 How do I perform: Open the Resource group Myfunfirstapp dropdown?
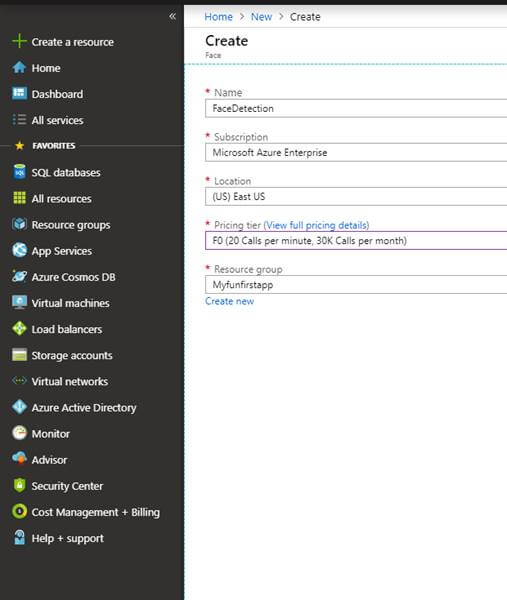click(356, 284)
